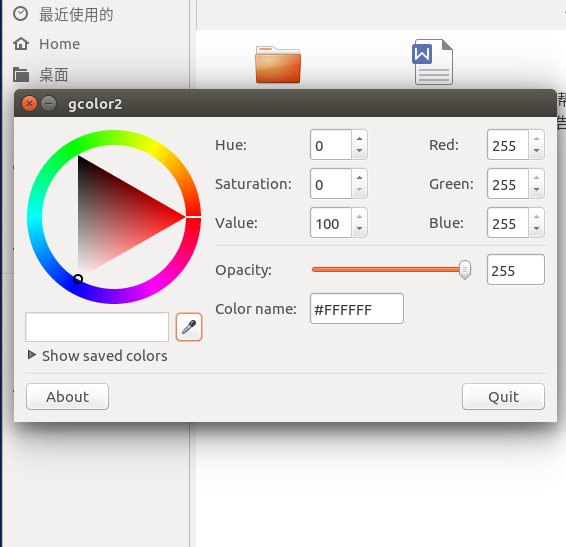Decrease Red with the down arrow
The image size is (566, 547).
(x=536, y=151)
